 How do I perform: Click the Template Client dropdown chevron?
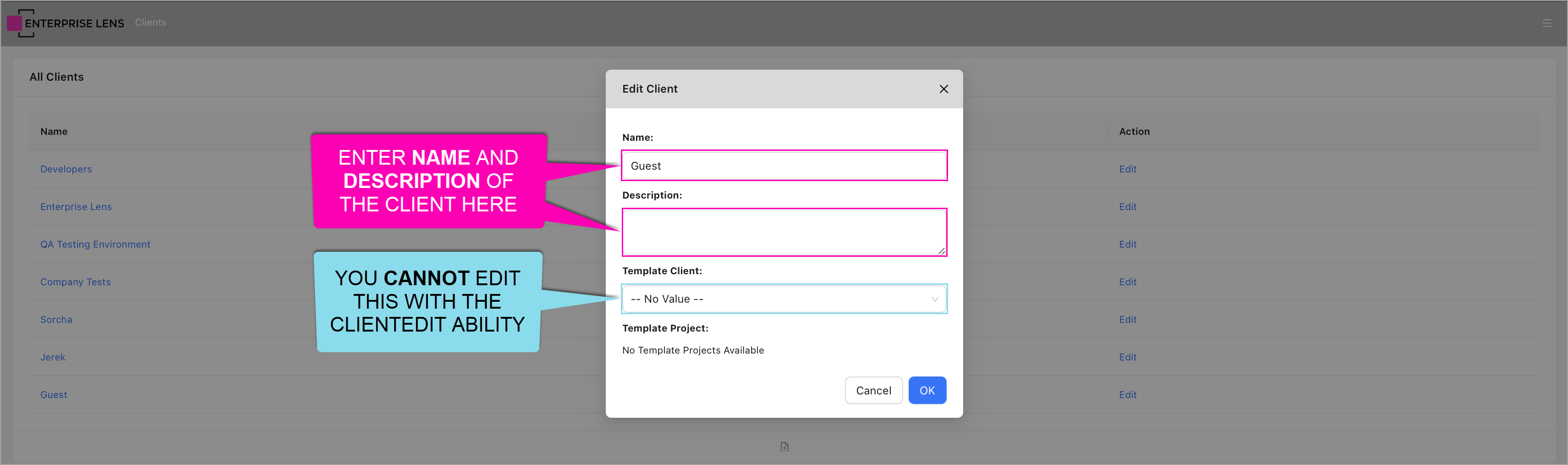pos(934,299)
